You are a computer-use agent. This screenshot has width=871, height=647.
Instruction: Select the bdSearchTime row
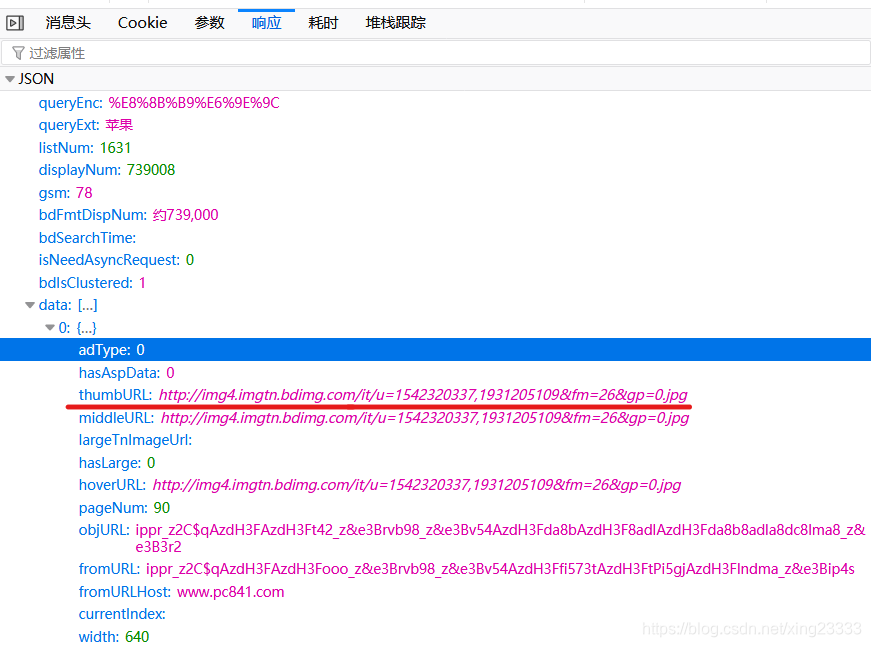(436, 238)
